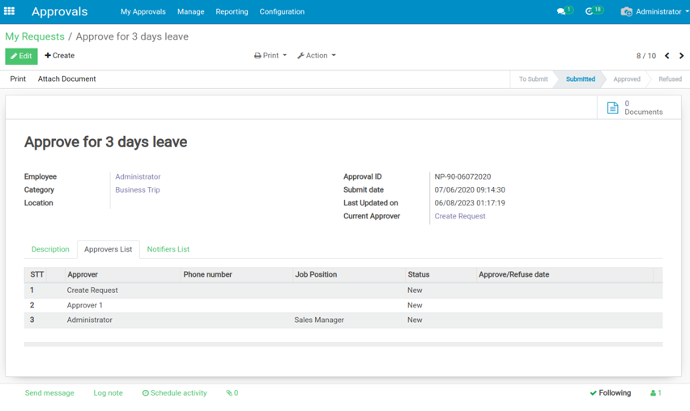
Task: Go back to My Requests breadcrumb
Action: 35,37
